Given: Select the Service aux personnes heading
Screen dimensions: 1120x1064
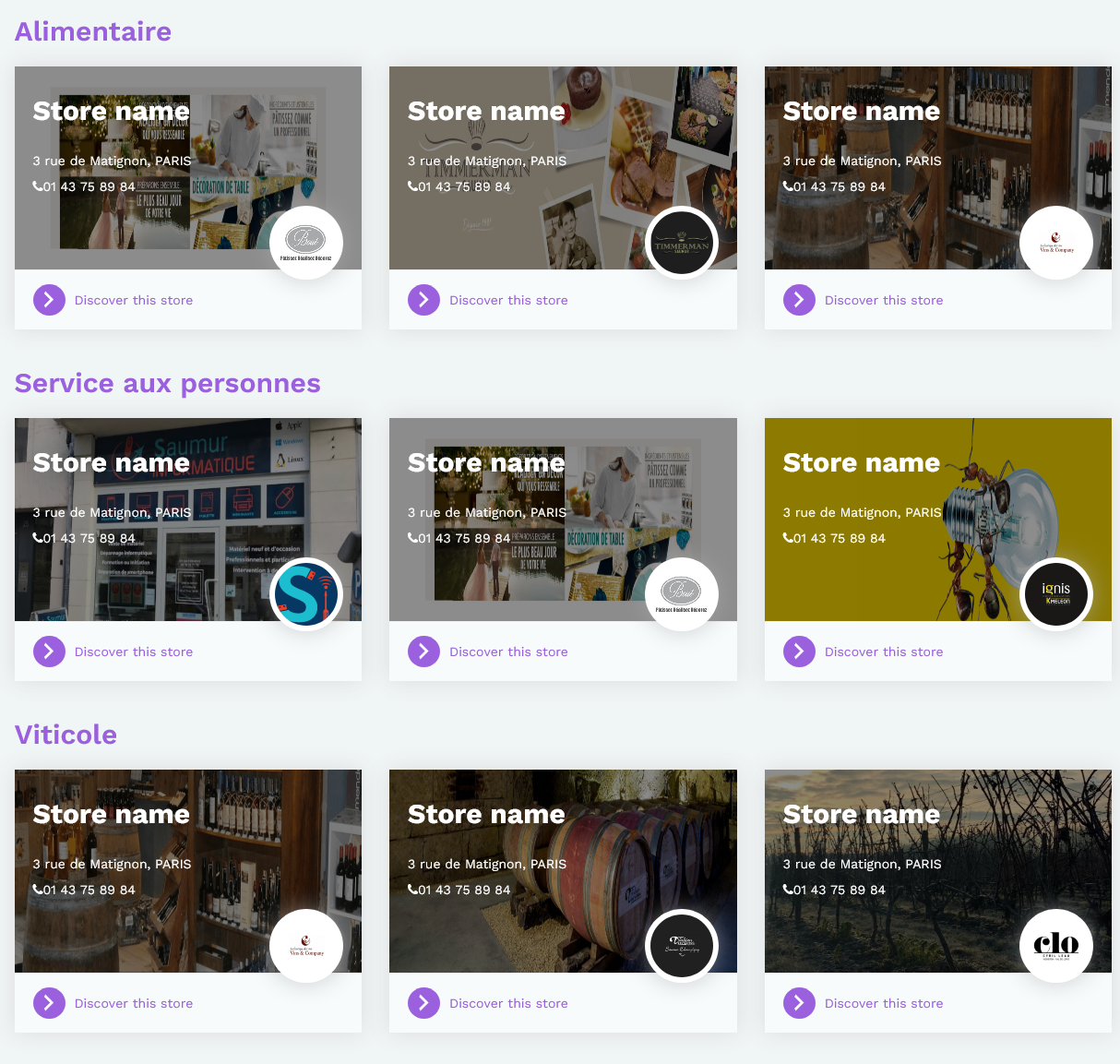Looking at the screenshot, I should 168,383.
